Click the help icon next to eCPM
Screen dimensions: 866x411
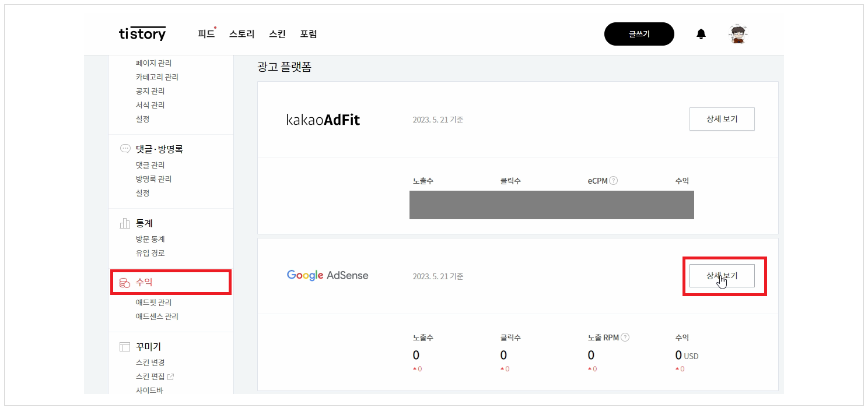(x=614, y=181)
